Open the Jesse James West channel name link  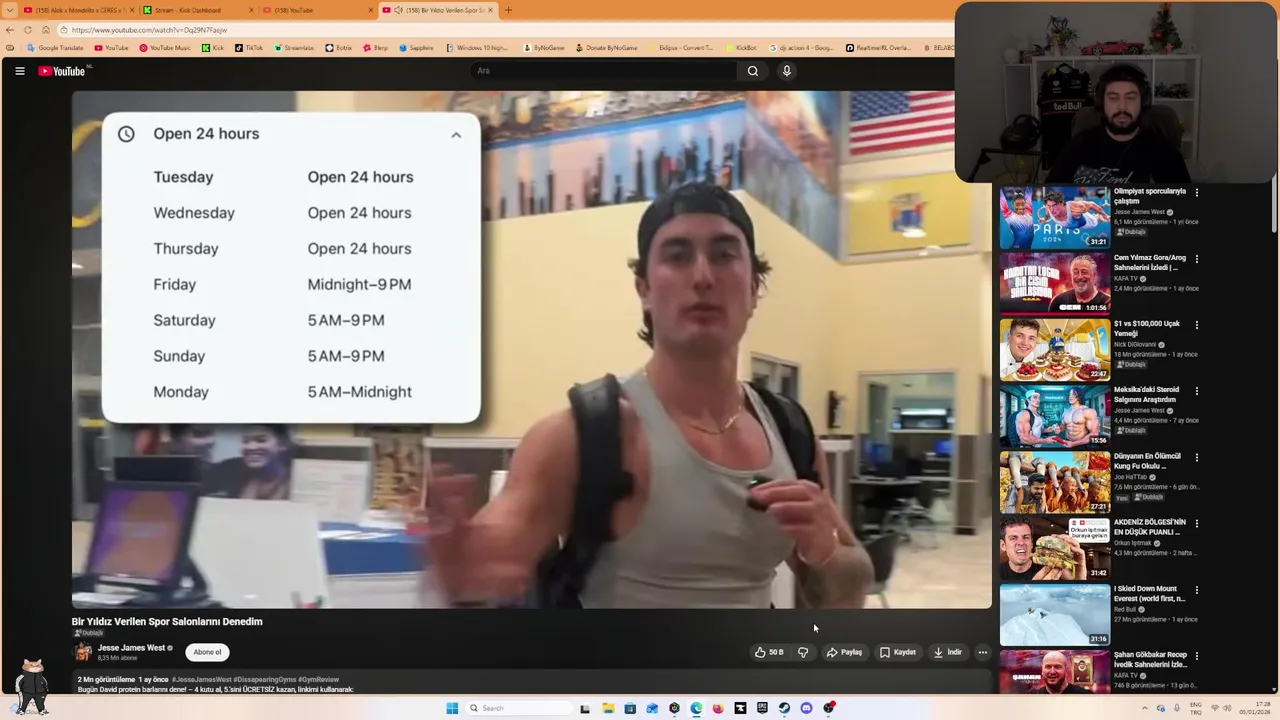(131, 648)
